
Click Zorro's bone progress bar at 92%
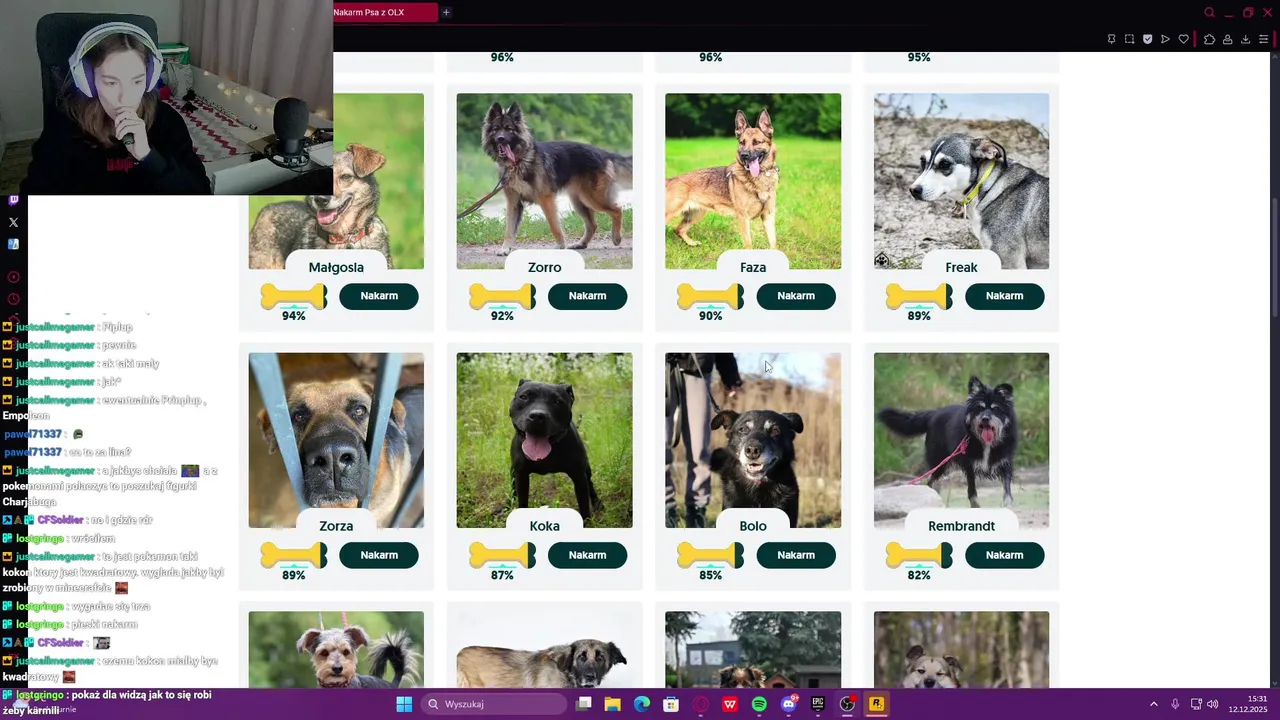click(x=502, y=296)
